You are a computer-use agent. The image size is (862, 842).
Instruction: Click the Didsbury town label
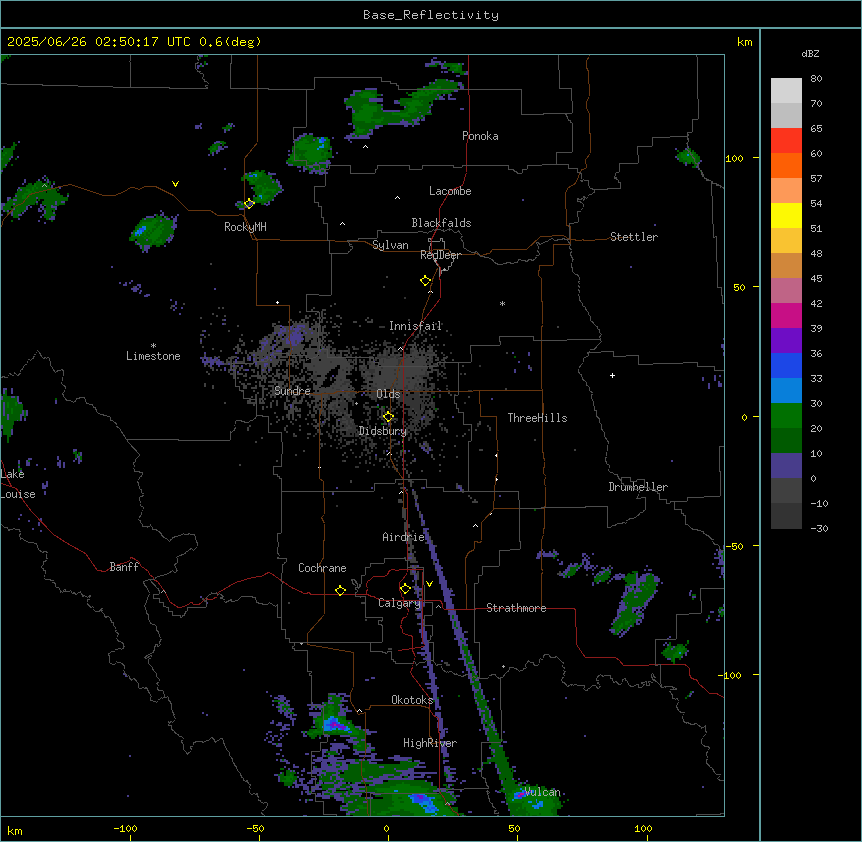click(x=382, y=431)
